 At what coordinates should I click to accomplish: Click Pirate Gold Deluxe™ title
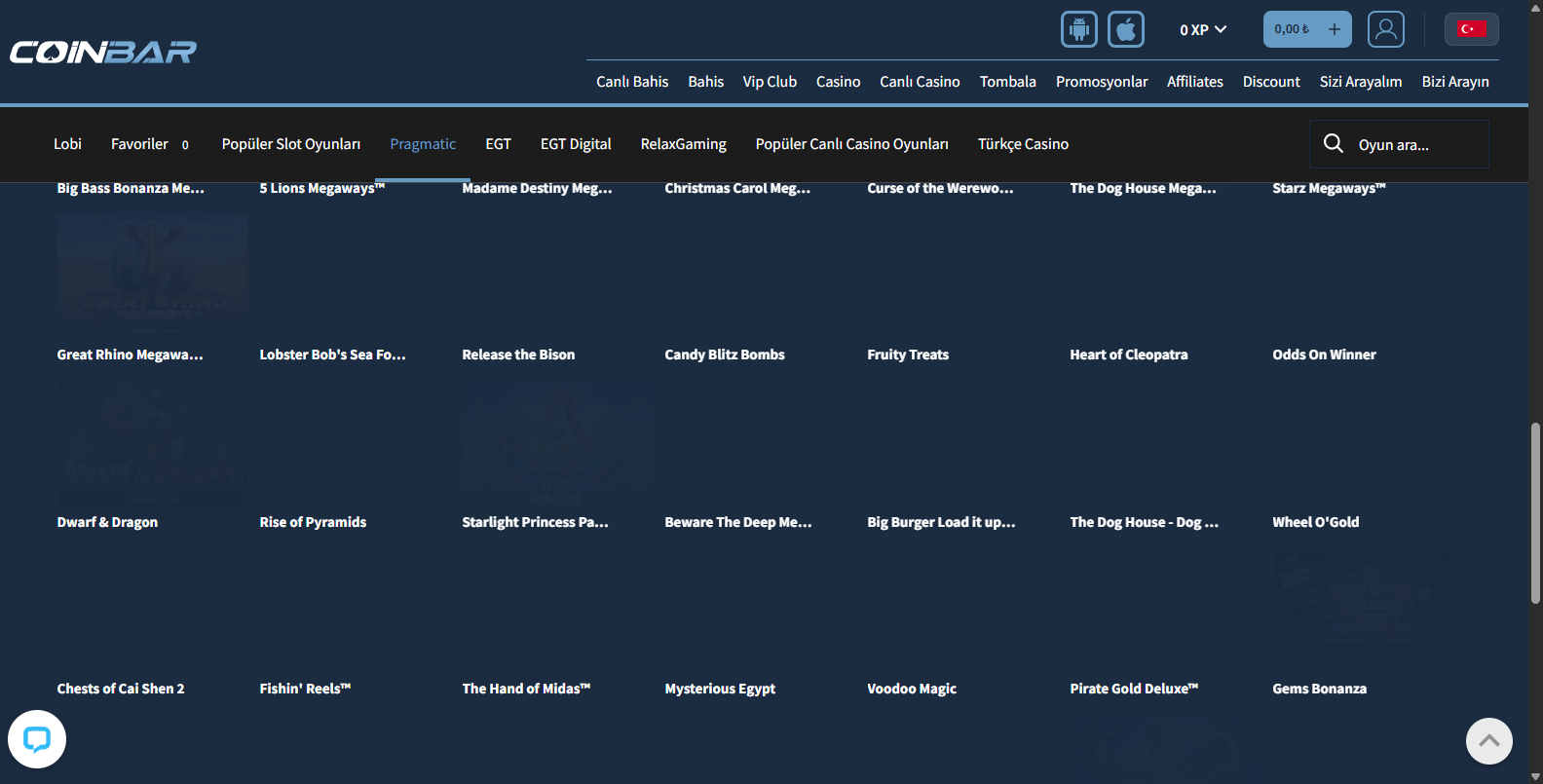tap(1135, 689)
